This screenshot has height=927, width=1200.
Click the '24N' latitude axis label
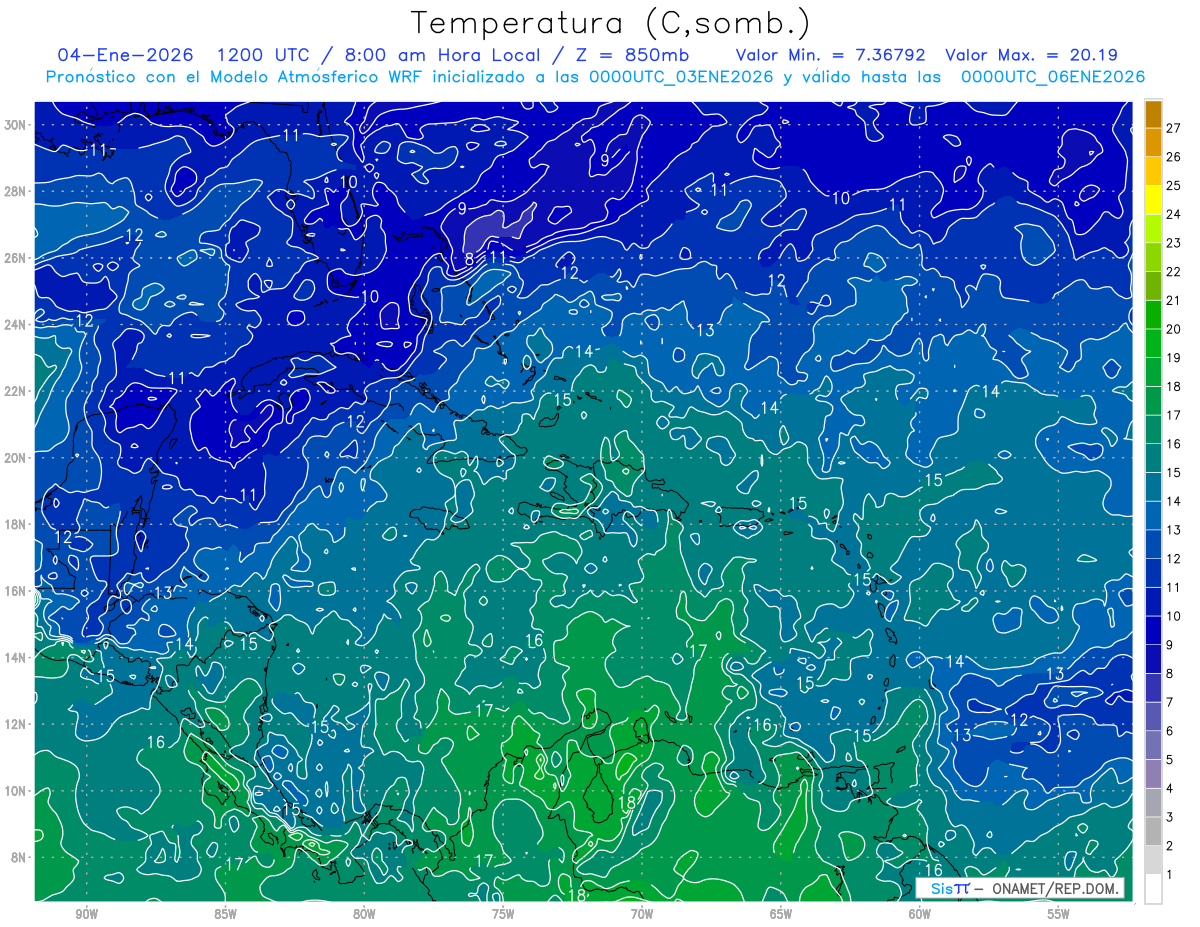click(x=16, y=324)
